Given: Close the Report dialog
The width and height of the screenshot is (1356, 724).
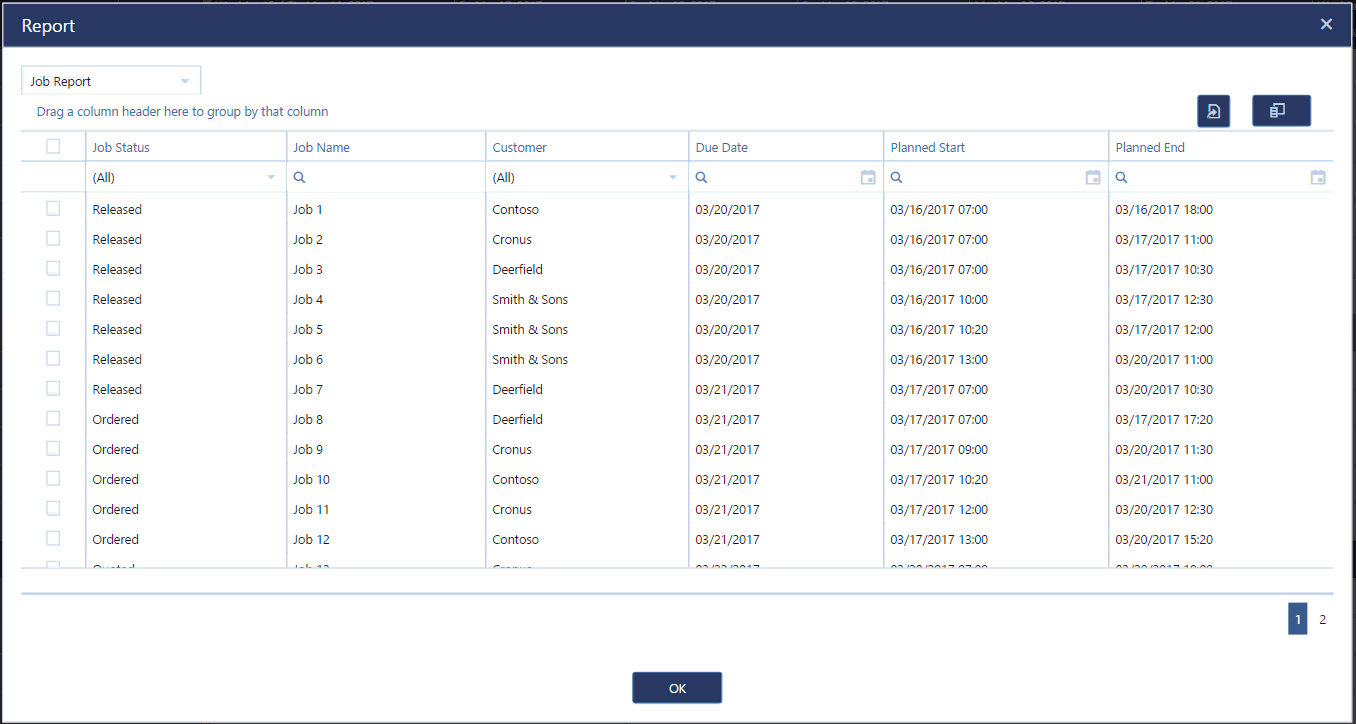Looking at the screenshot, I should click(1326, 24).
